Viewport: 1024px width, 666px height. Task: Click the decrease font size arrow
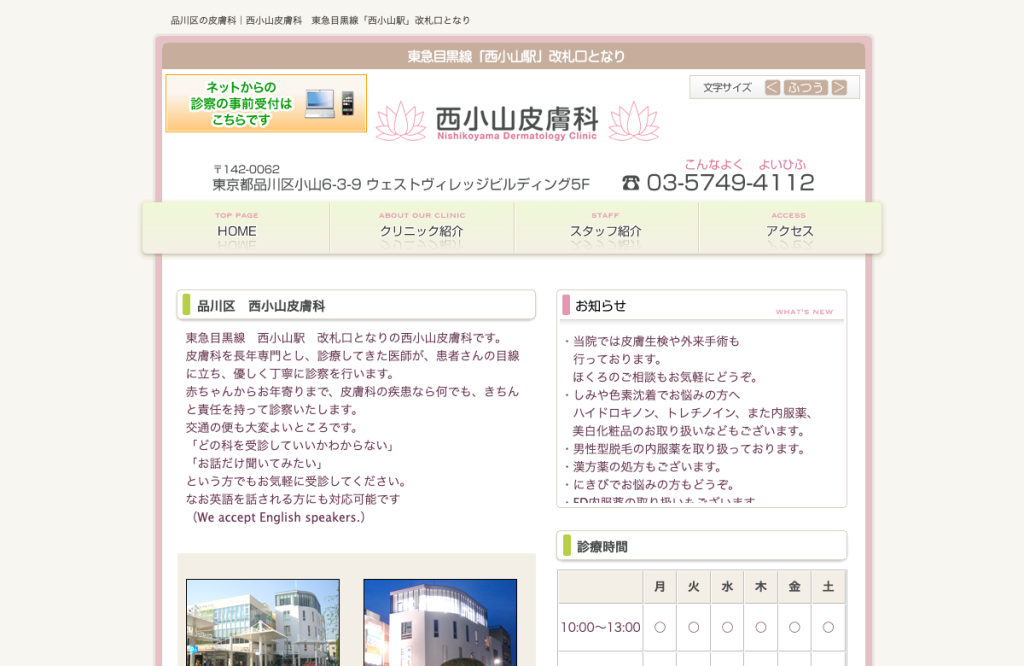tap(772, 87)
